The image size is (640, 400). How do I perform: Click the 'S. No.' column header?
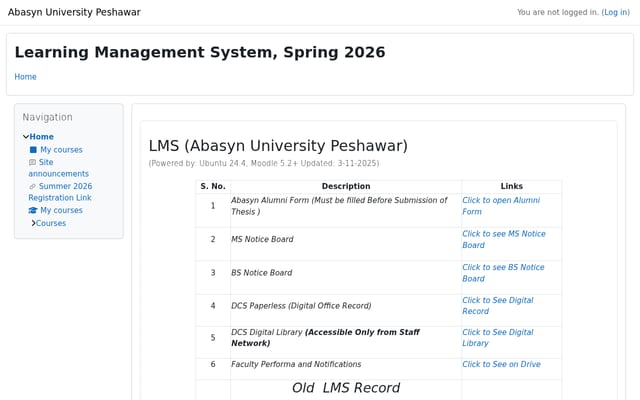213,186
